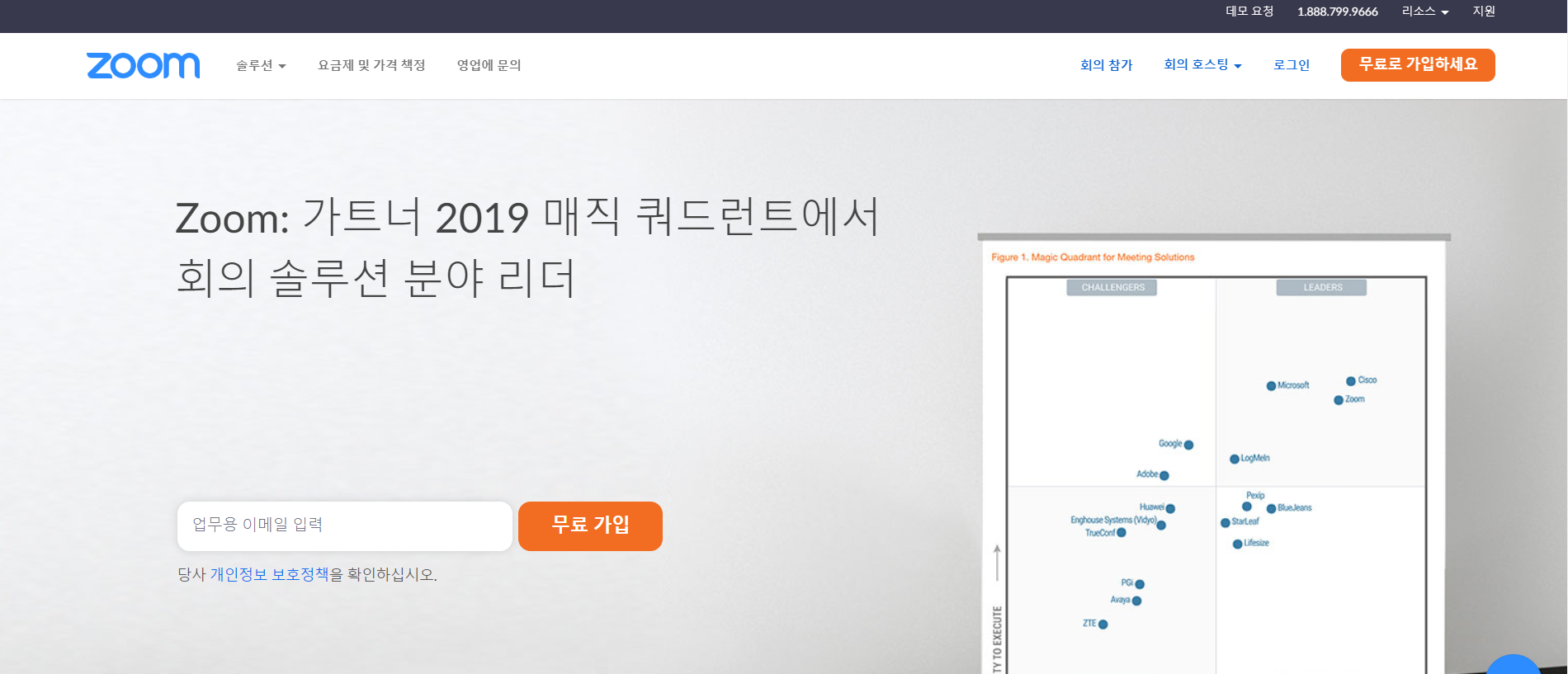Go to 요금제 및 가격 책정 page
Viewport: 1568px width, 674px height.
coord(371,65)
